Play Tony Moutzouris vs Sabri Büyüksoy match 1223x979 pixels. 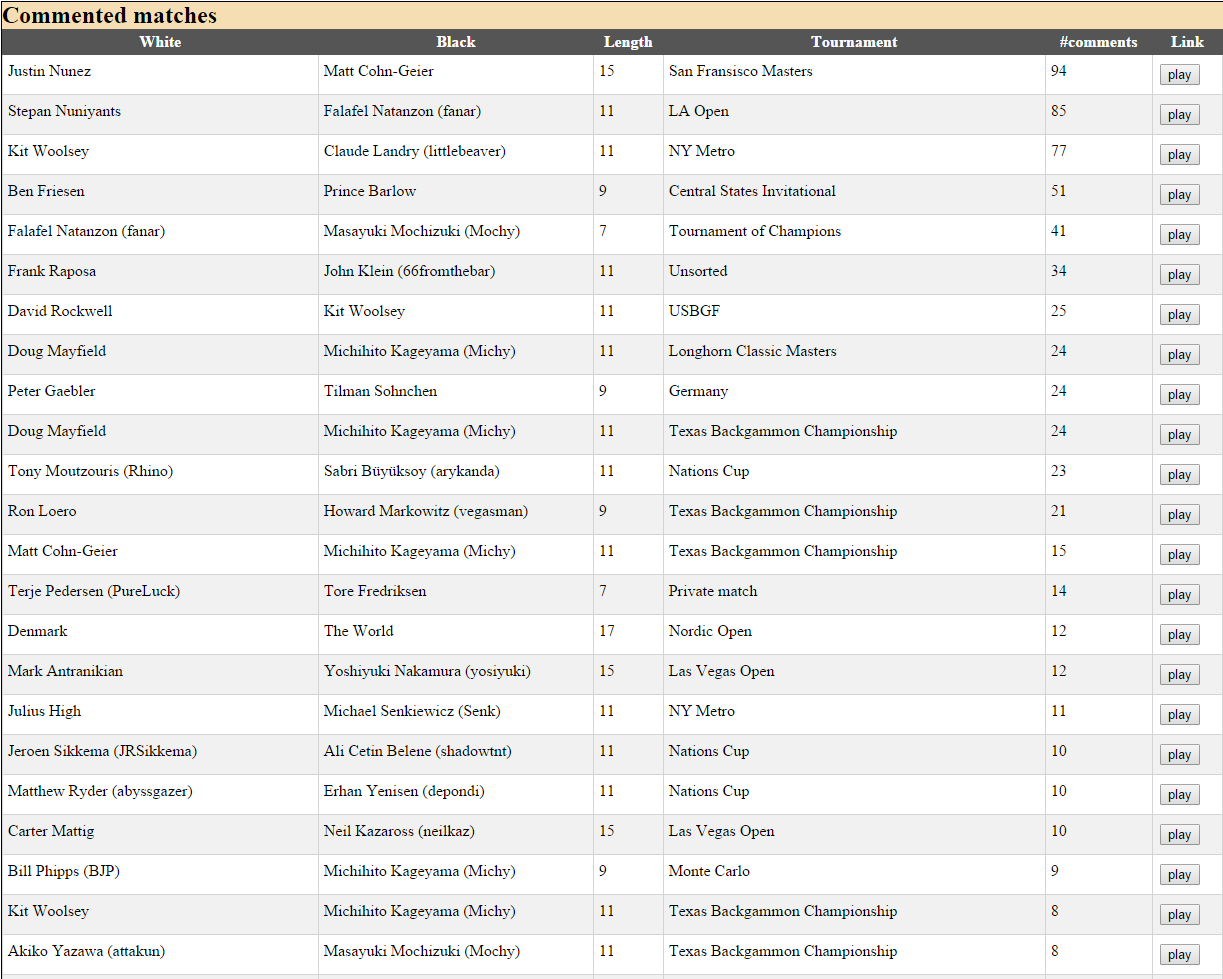point(1179,475)
